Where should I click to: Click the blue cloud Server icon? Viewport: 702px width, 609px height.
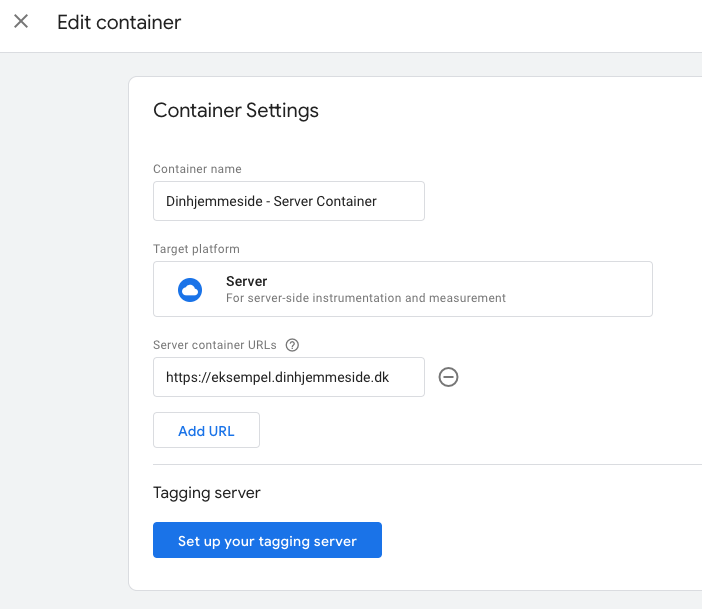[190, 290]
